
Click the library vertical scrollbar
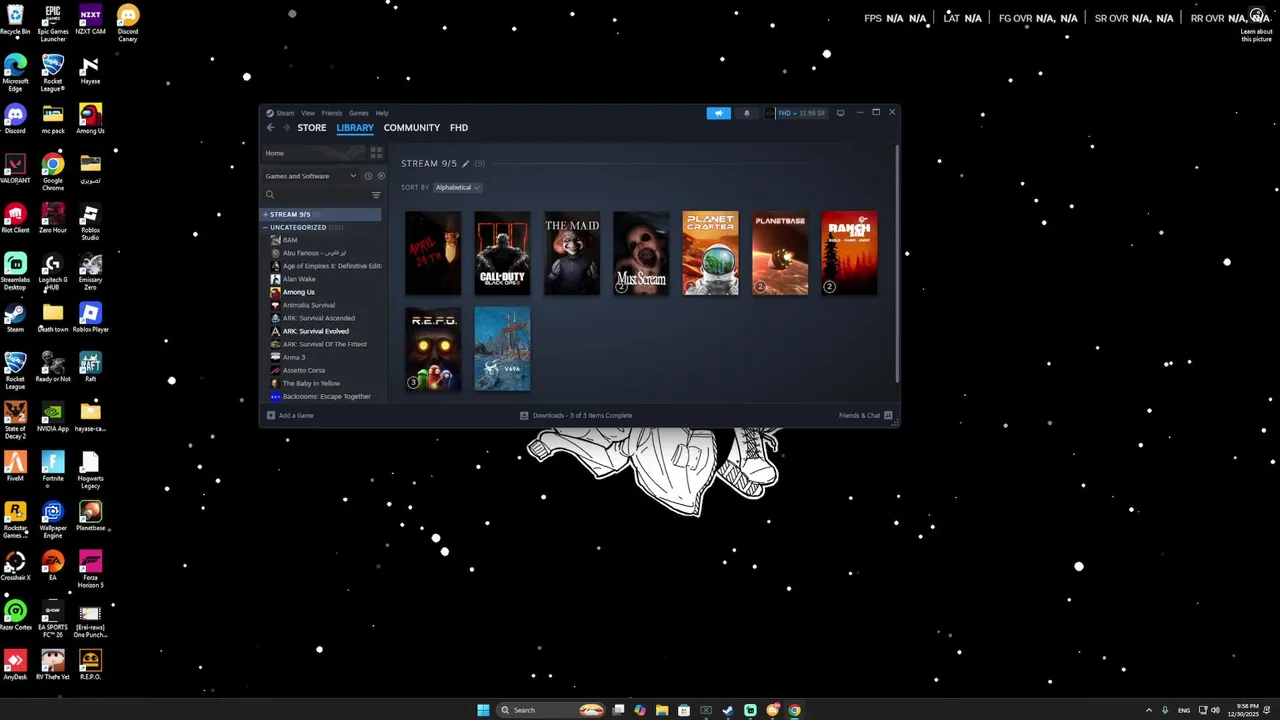897,265
